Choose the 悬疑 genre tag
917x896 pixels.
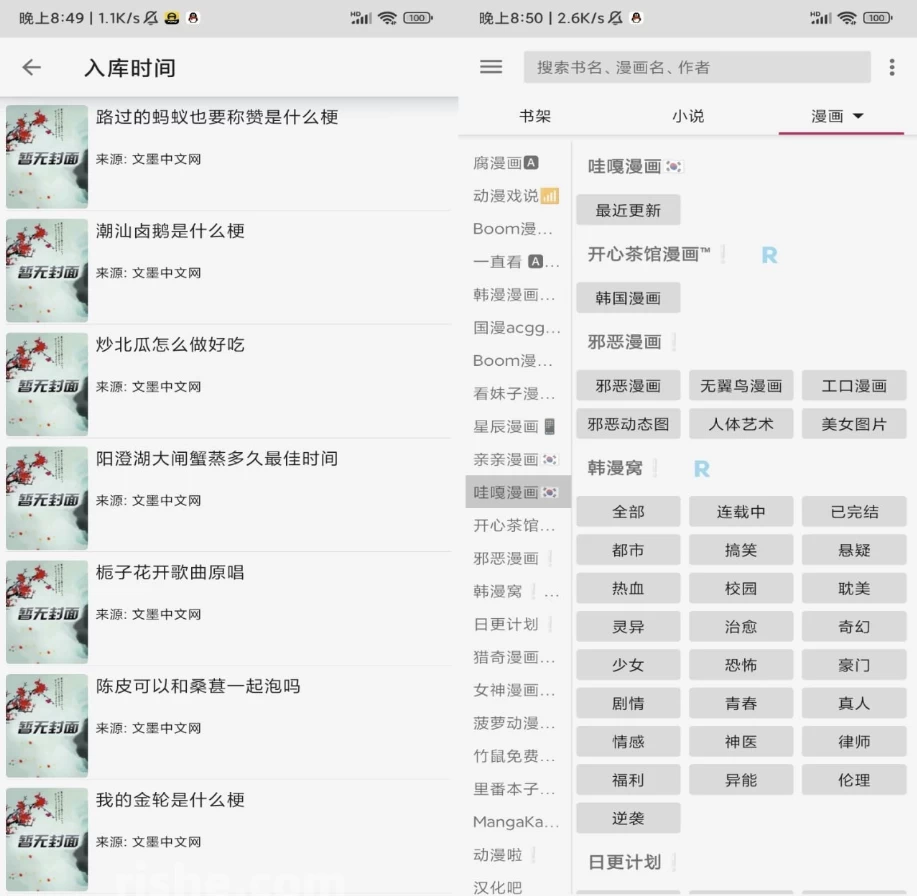[854, 550]
